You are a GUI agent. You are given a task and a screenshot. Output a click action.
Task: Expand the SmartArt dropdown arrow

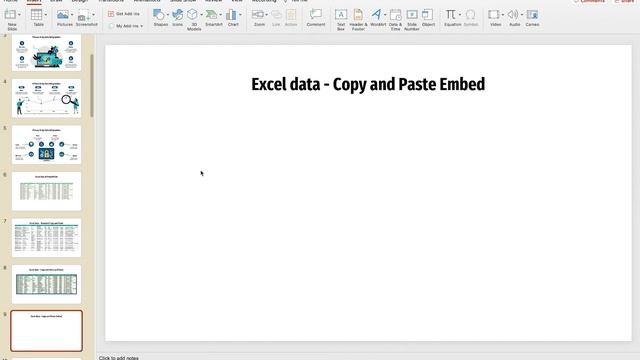[x=221, y=15]
